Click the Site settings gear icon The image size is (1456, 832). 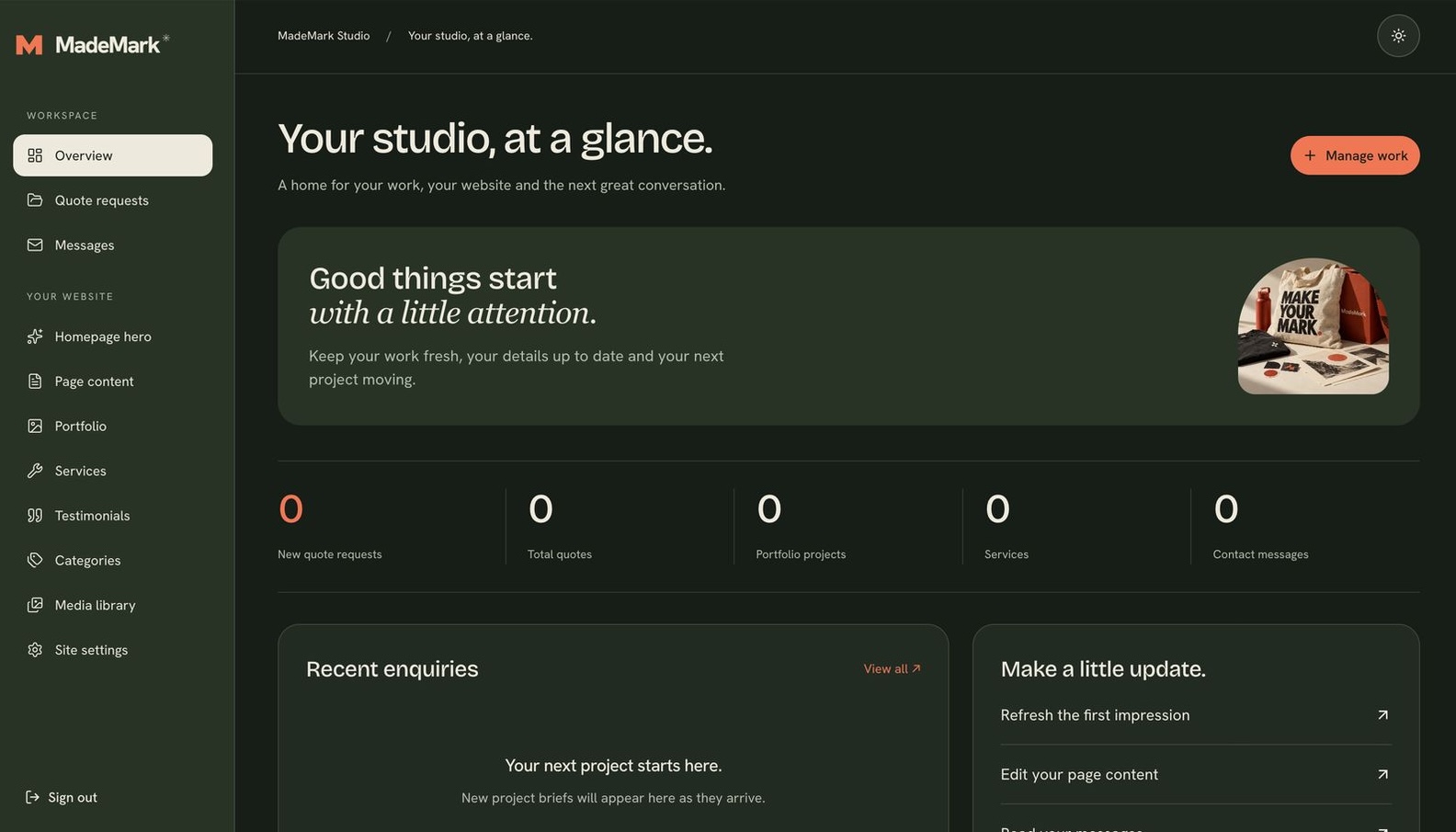click(35, 650)
